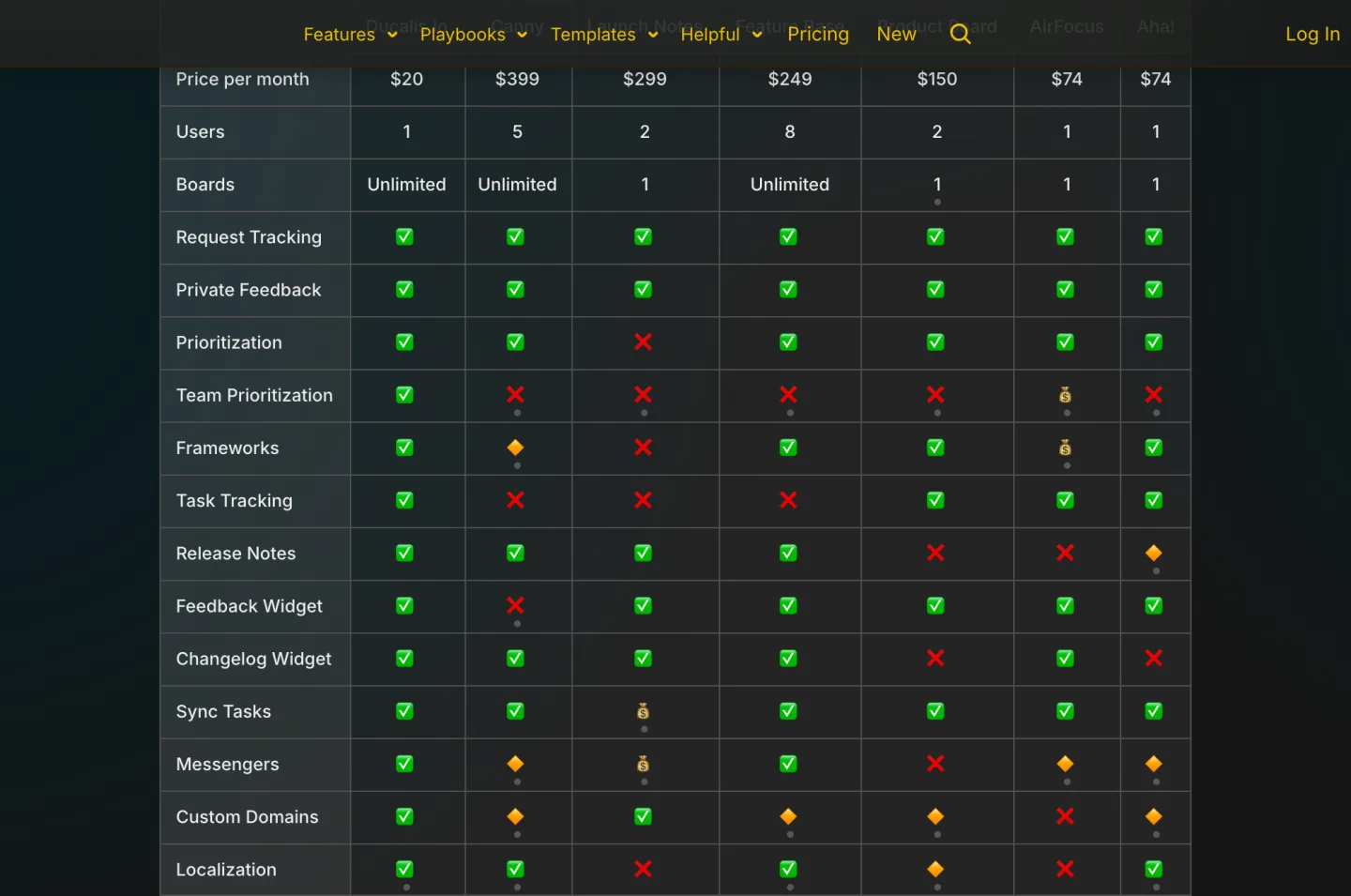1351x896 pixels.
Task: Select the Users value "8"
Action: tap(790, 132)
